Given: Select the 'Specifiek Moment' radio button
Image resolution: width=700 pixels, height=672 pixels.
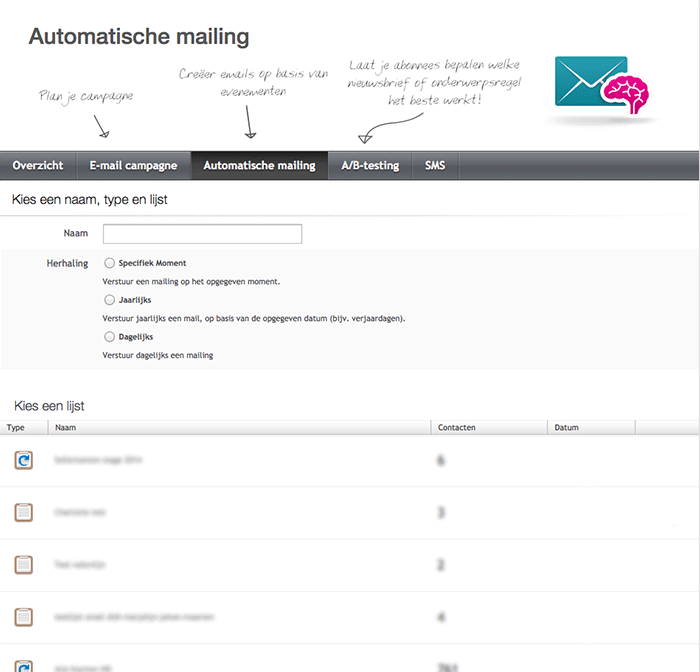Looking at the screenshot, I should pyautogui.click(x=109, y=263).
